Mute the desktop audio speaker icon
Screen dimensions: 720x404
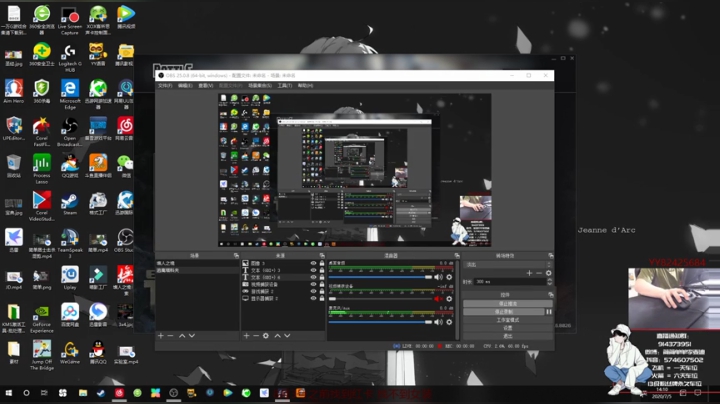(439, 277)
